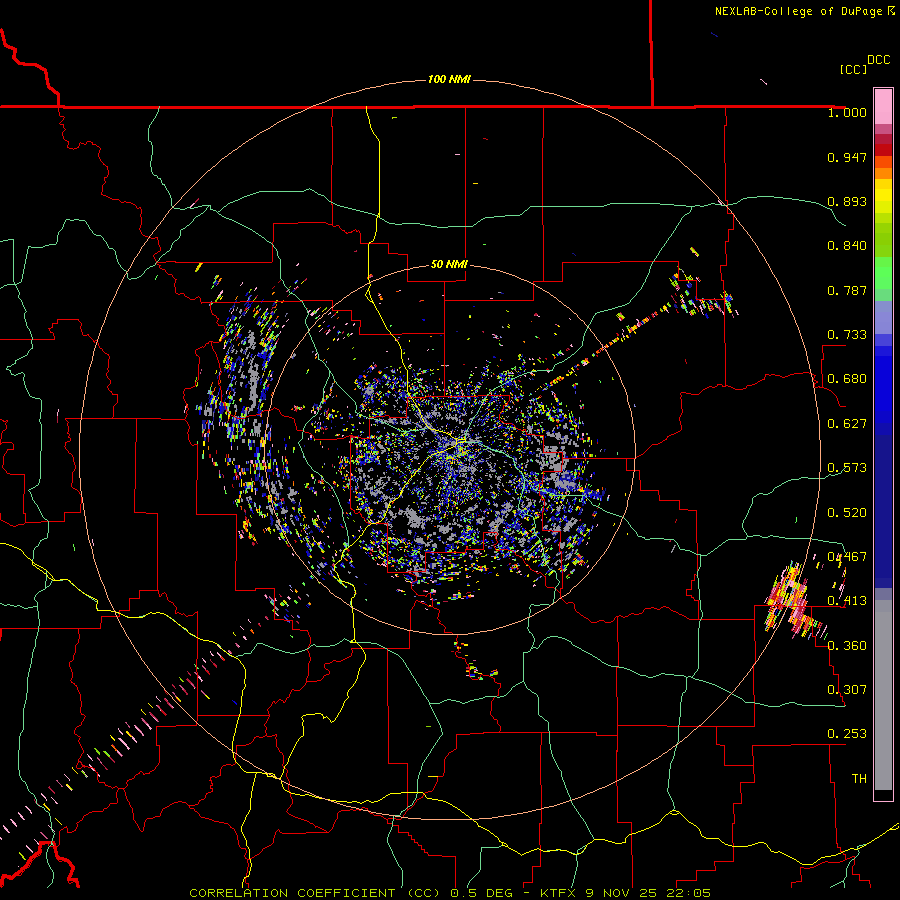Click the TH threshold label on the legend
The width and height of the screenshot is (900, 900).
[859, 779]
